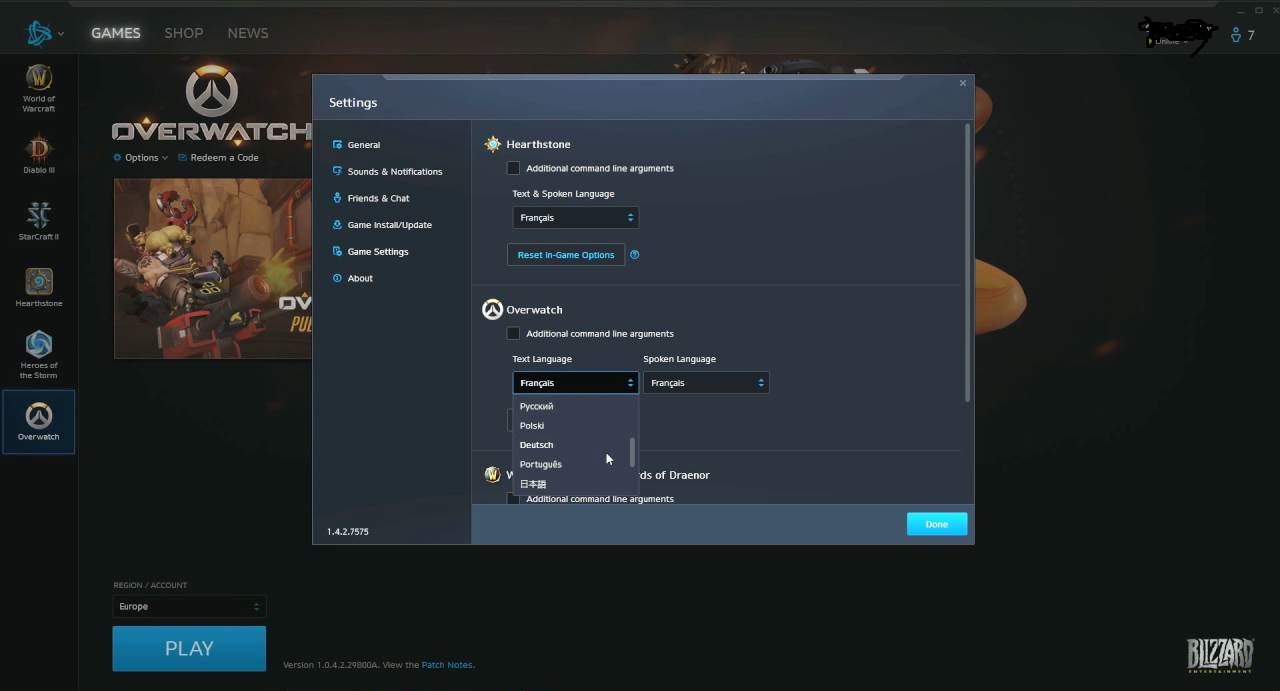Collapse the Overwatch Text Language dropdown
The width and height of the screenshot is (1280, 691).
(x=575, y=383)
